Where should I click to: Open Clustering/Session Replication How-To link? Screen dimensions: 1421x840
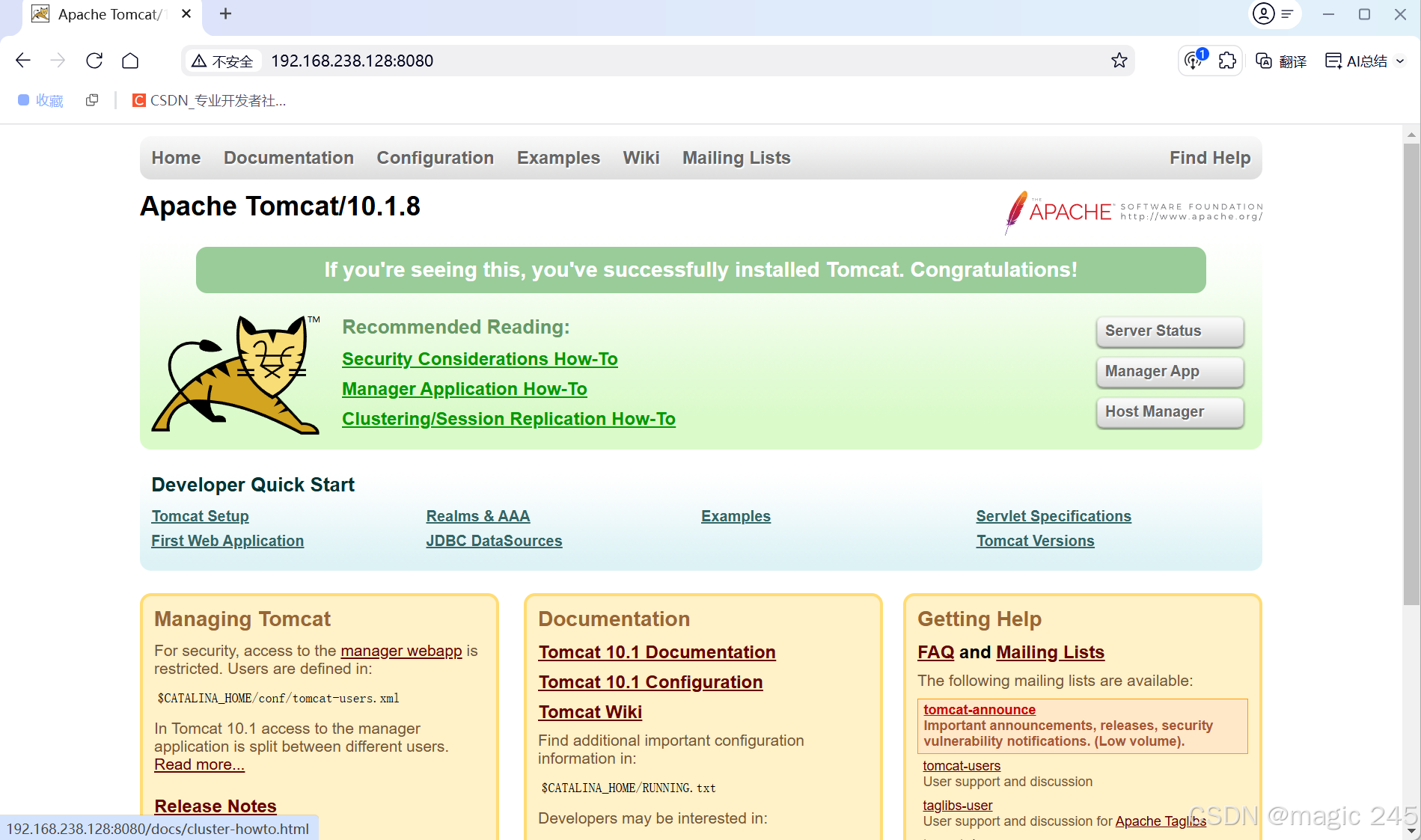click(x=509, y=419)
